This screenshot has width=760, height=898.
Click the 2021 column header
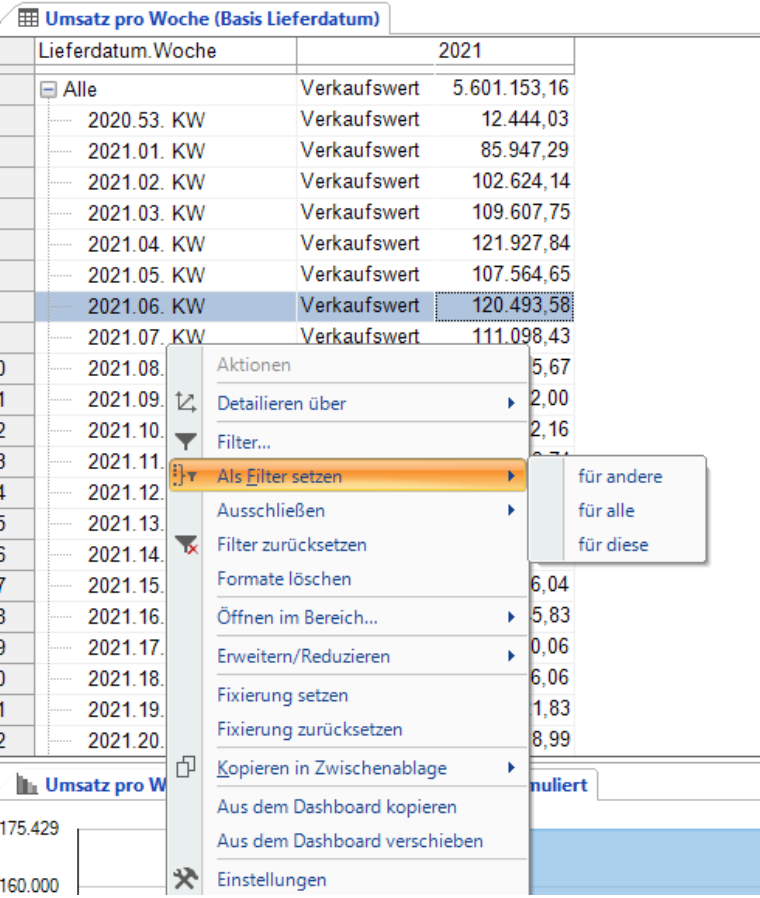pos(460,52)
